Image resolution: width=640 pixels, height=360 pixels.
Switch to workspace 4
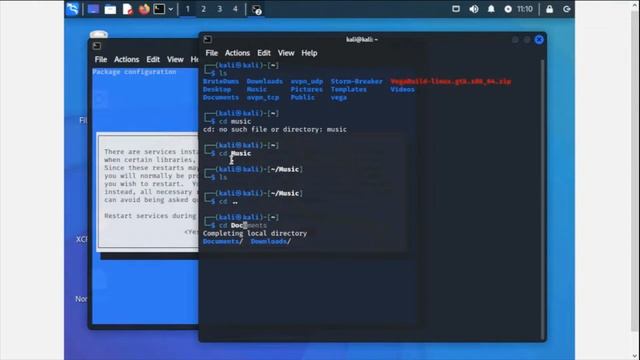click(235, 9)
